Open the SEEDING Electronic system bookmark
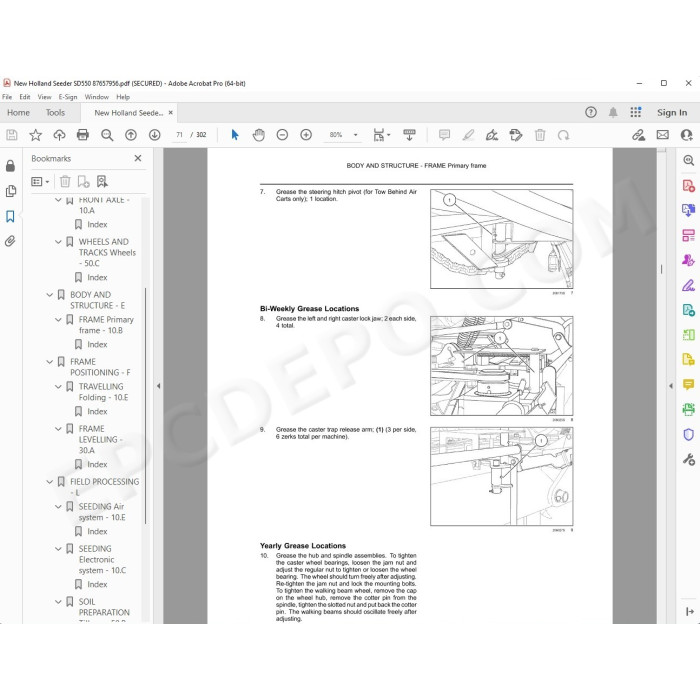 (x=102, y=559)
